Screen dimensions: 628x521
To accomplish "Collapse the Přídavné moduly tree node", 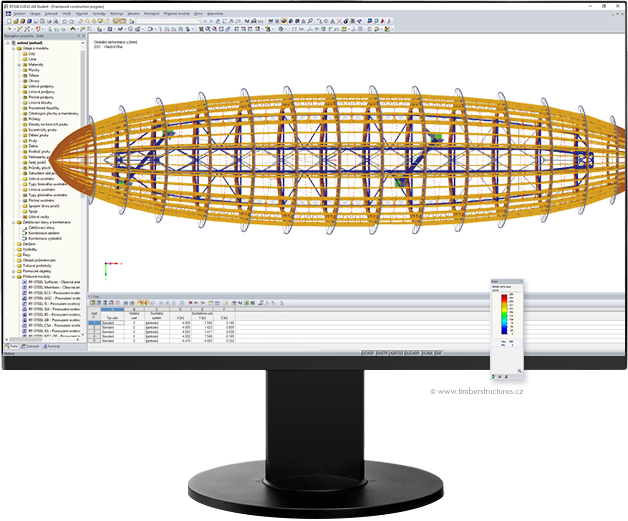I will click(x=13, y=276).
